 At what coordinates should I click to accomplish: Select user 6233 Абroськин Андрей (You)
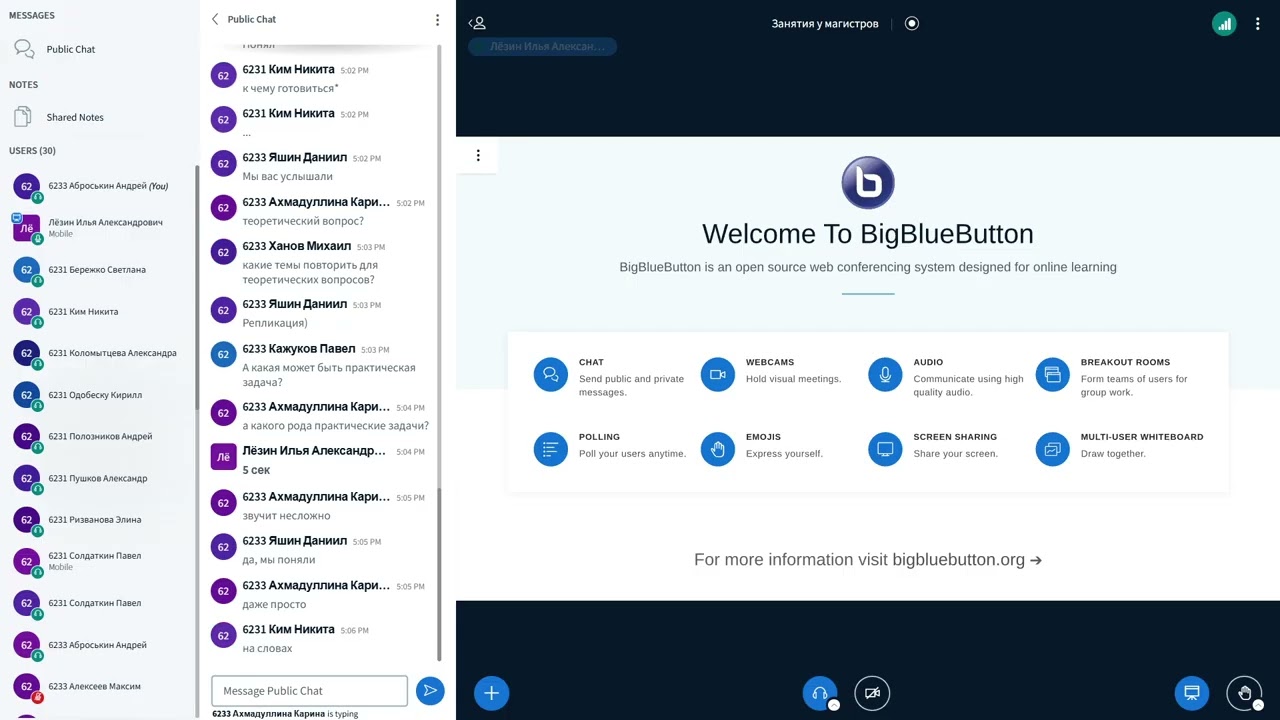click(x=98, y=186)
